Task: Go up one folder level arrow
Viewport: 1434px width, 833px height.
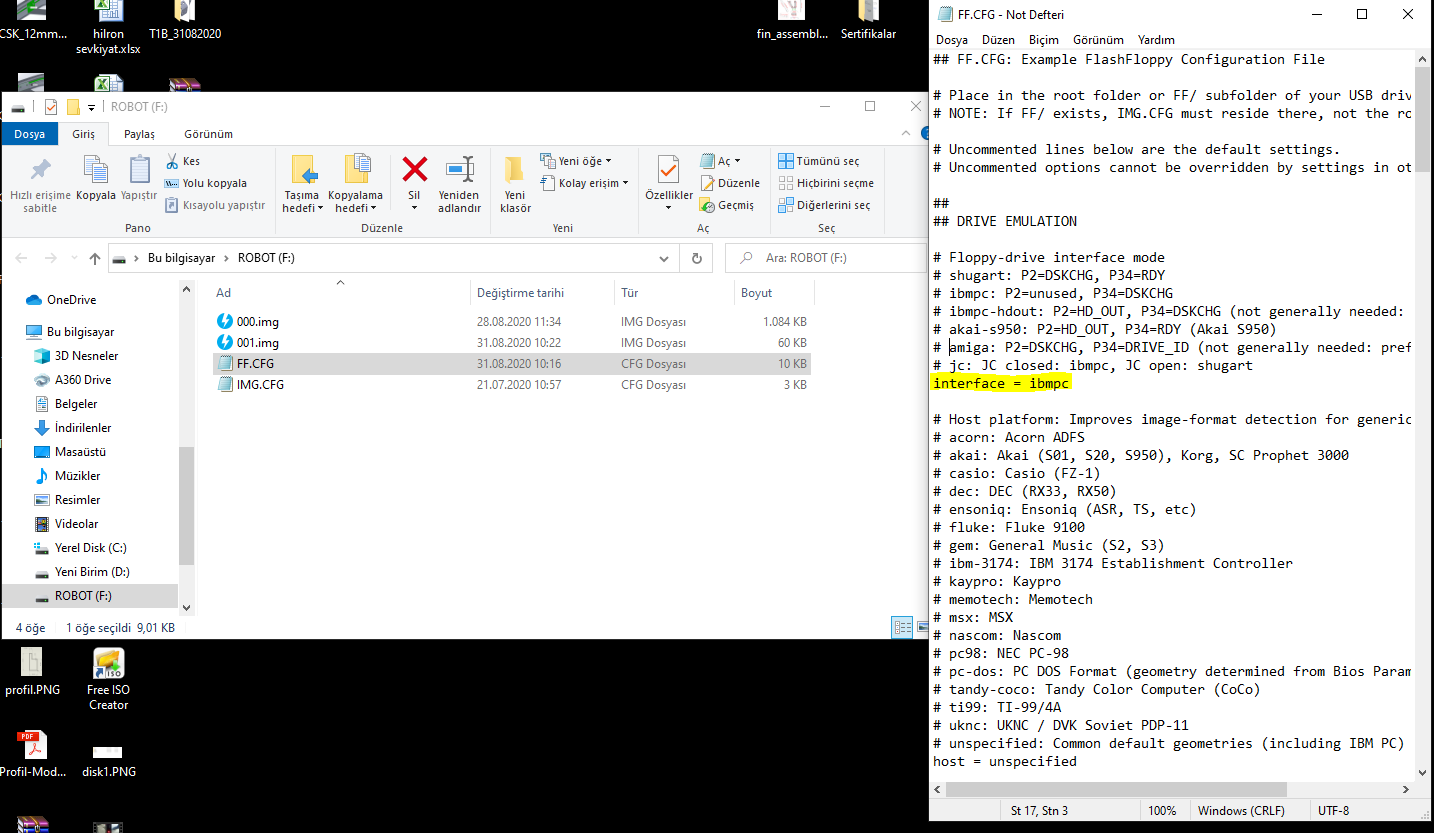Action: pyautogui.click(x=95, y=258)
